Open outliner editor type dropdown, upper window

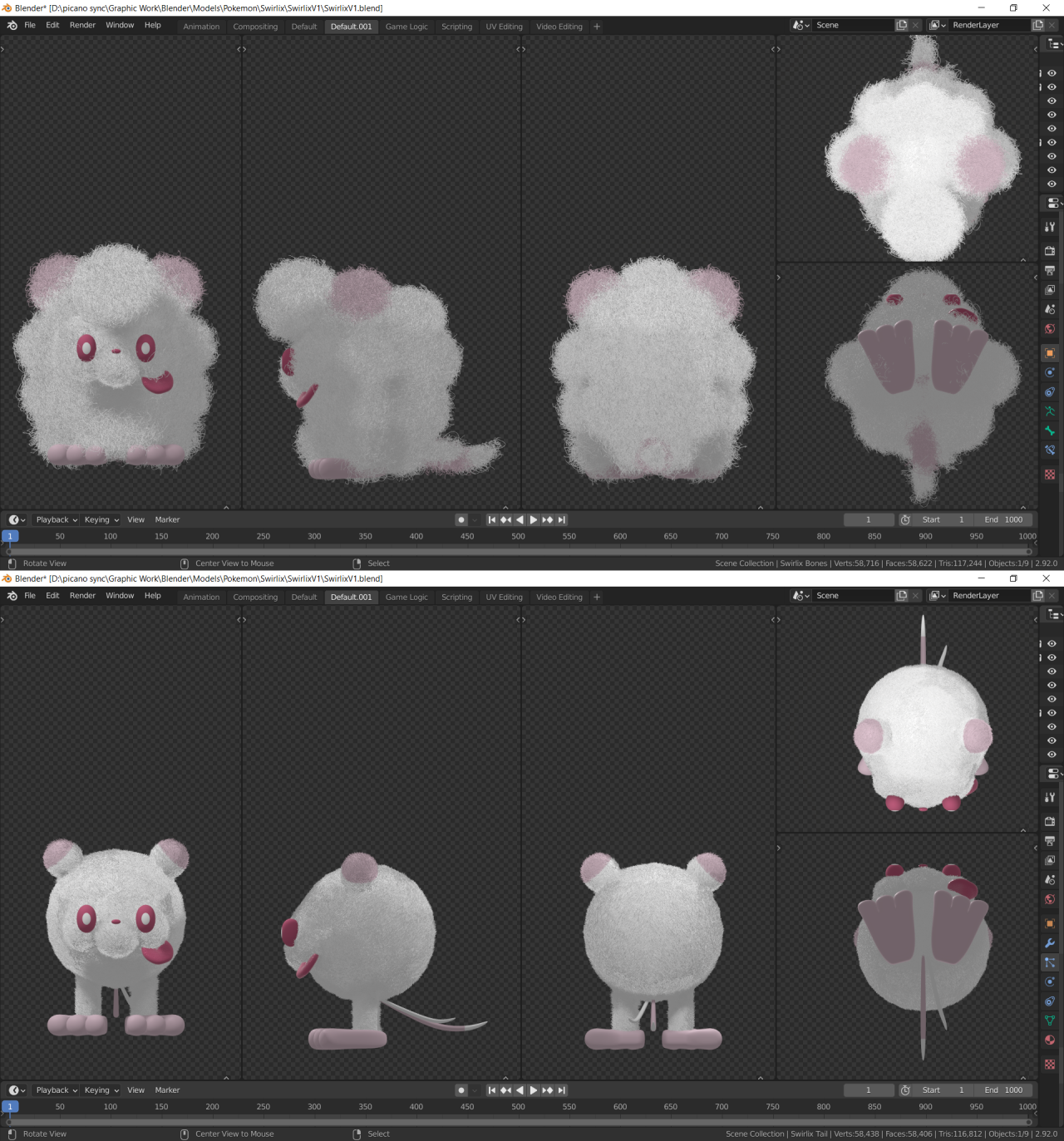[x=1055, y=44]
